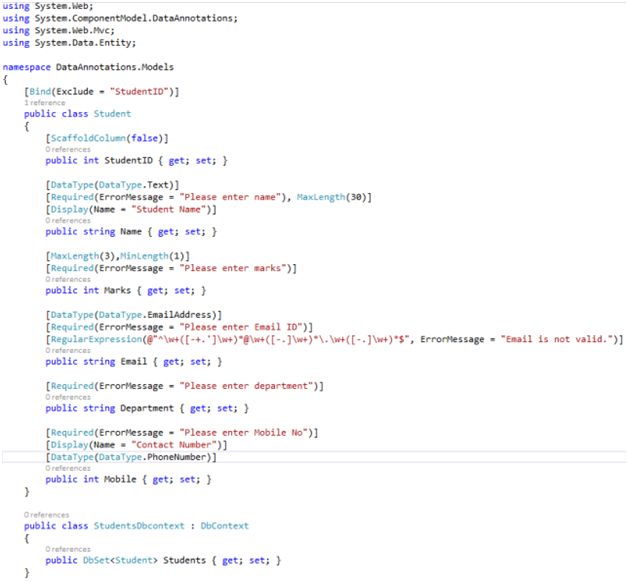
Task: Click "Please enter department" error string
Action: (x=246, y=386)
